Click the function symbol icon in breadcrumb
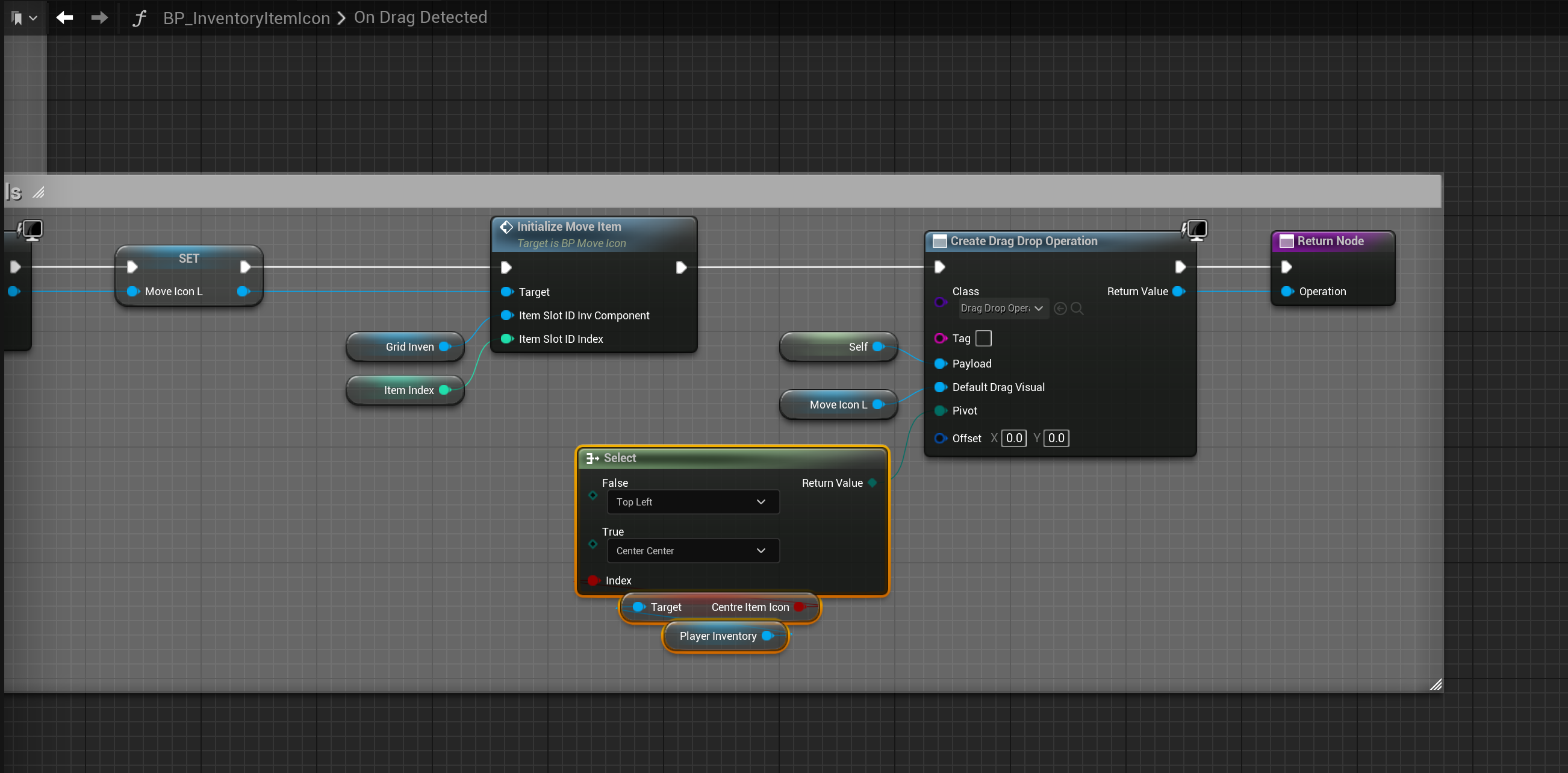 pos(139,18)
